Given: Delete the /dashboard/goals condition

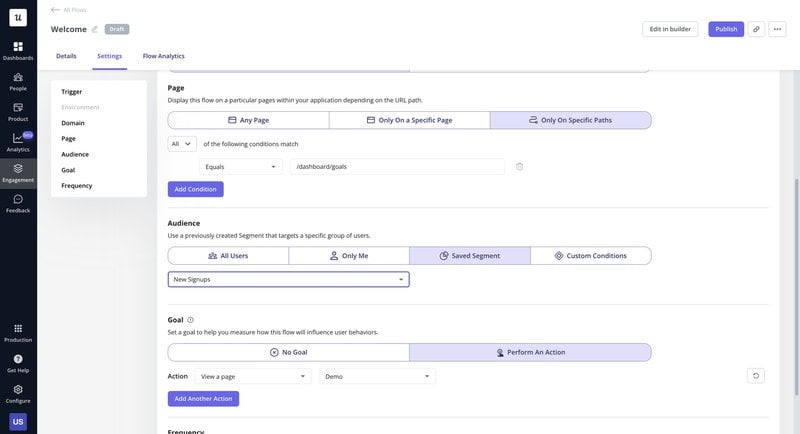Looking at the screenshot, I should coord(519,166).
